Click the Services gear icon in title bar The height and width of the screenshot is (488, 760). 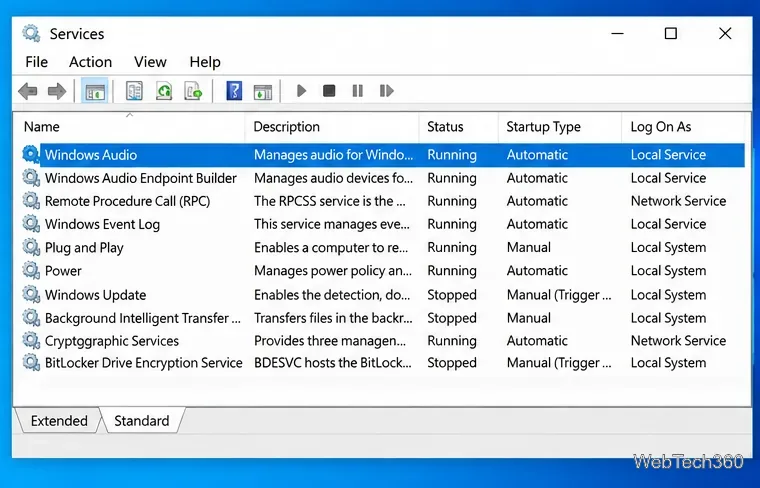(31, 33)
